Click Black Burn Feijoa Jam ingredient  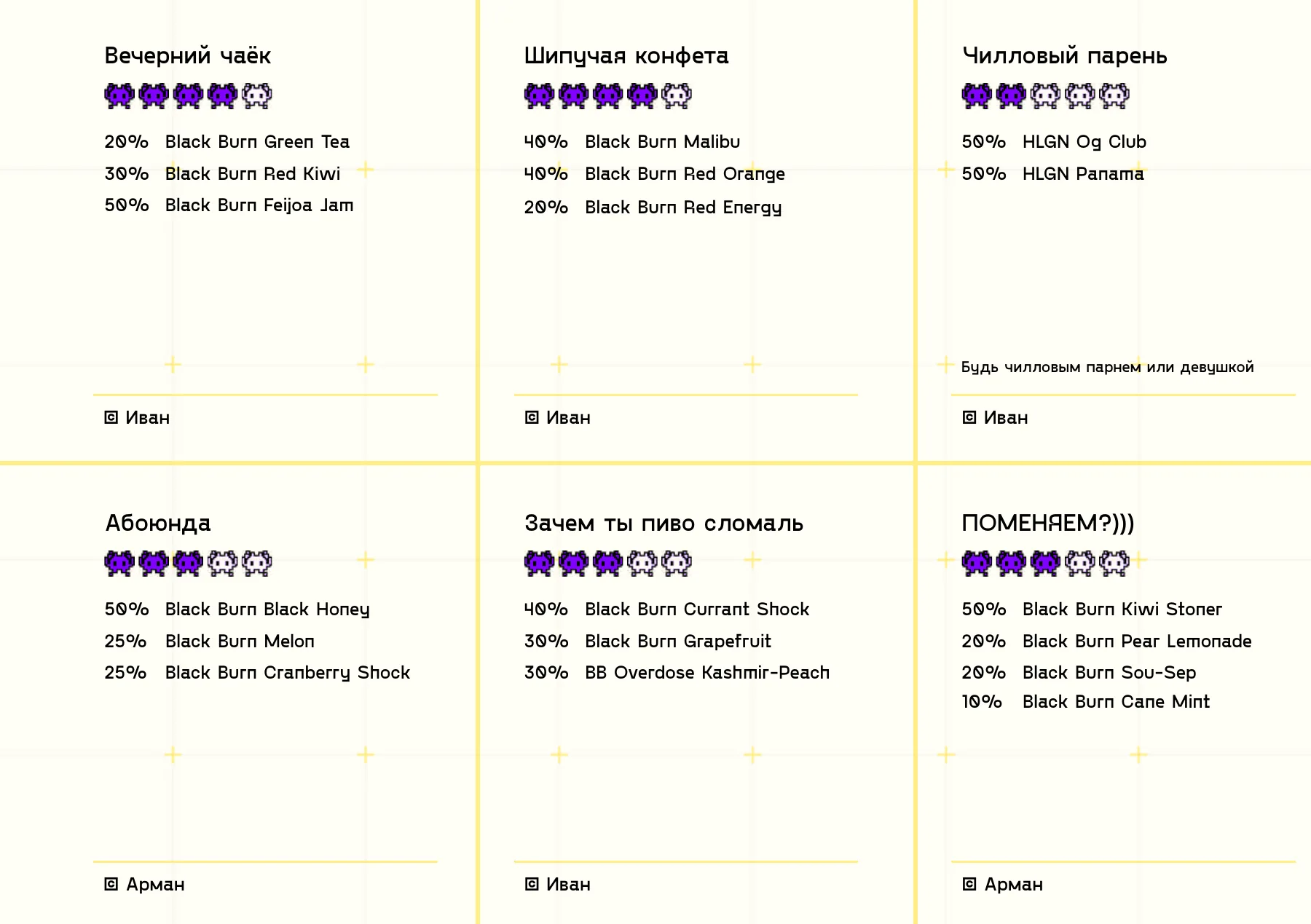[259, 205]
